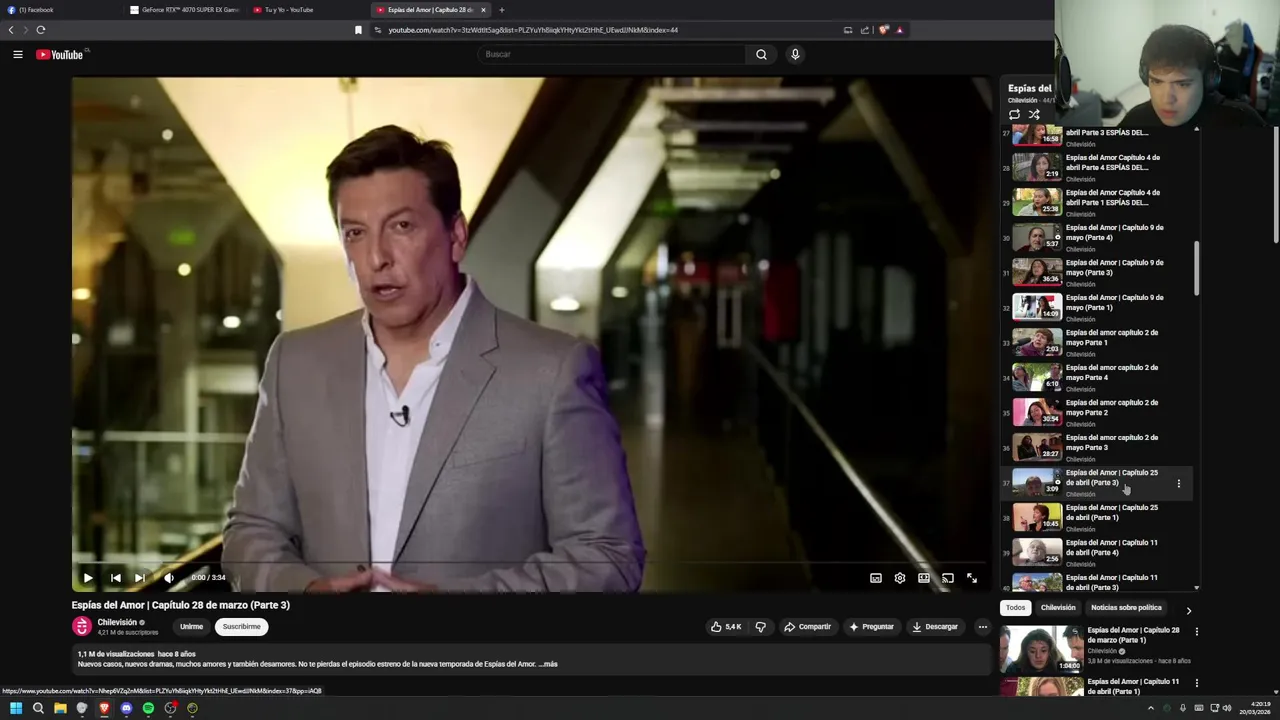Open File Explorer from taskbar
Screen dimensions: 1280x720
pos(60,708)
